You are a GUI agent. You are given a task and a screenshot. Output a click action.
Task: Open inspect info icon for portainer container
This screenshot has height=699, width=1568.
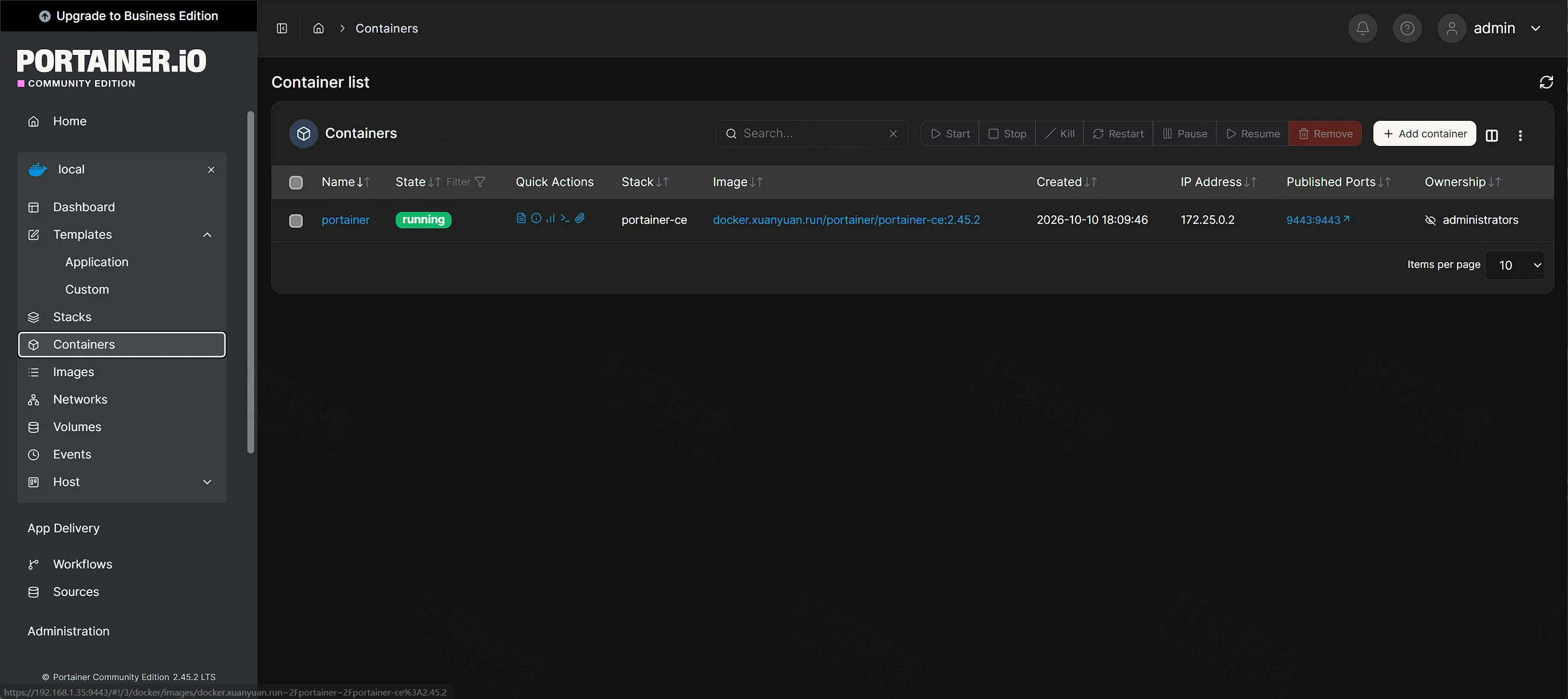pyautogui.click(x=536, y=219)
